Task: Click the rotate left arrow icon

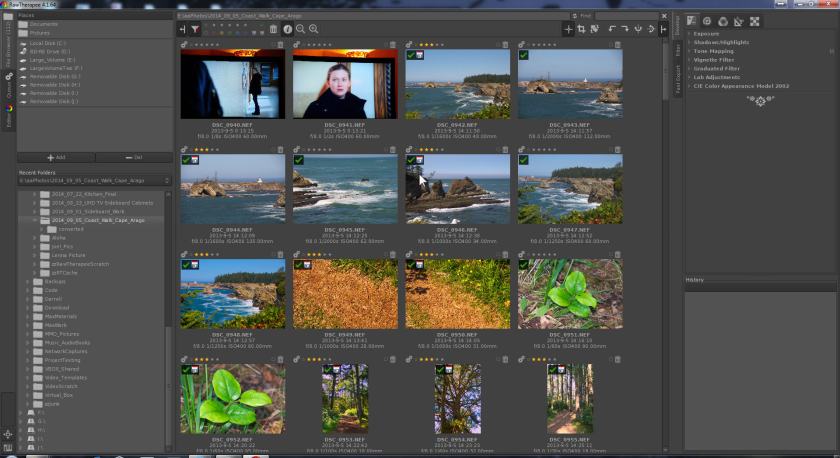Action: (610, 29)
